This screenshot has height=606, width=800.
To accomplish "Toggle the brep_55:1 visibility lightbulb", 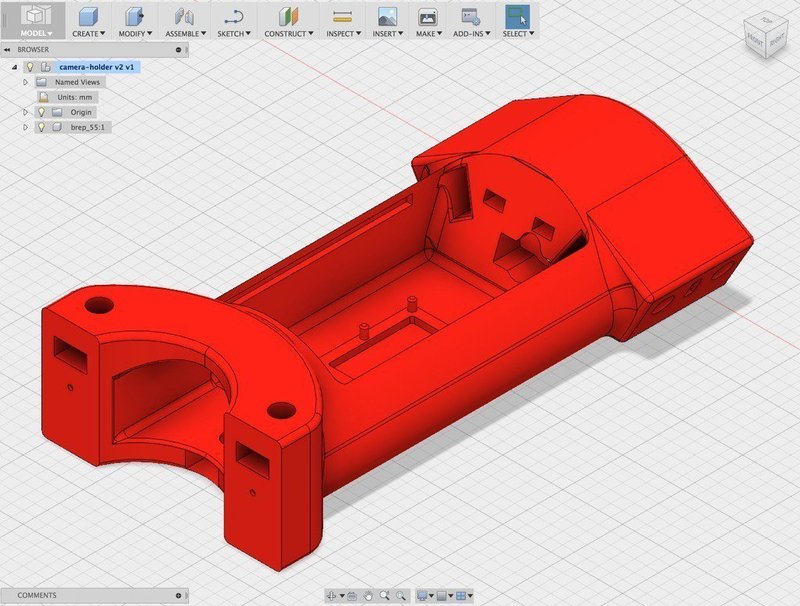I will point(41,127).
